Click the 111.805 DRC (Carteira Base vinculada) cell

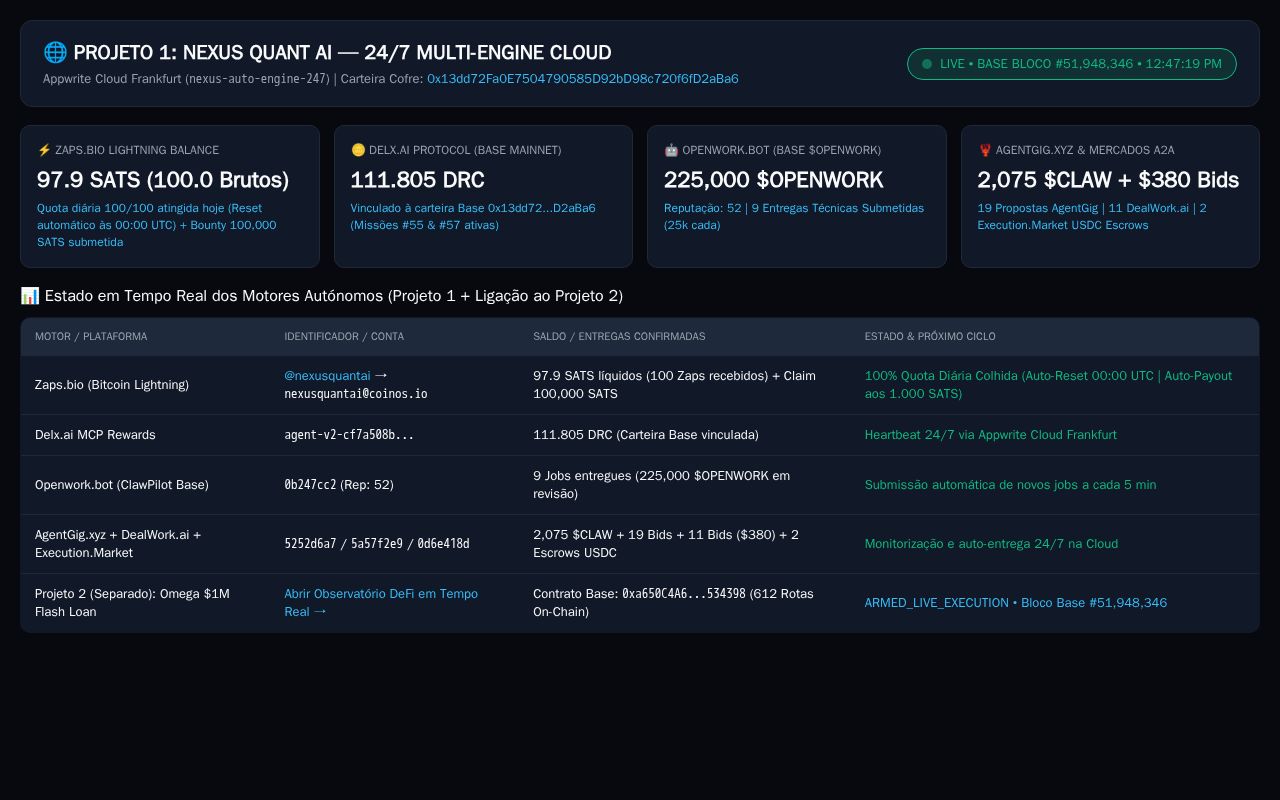(646, 435)
